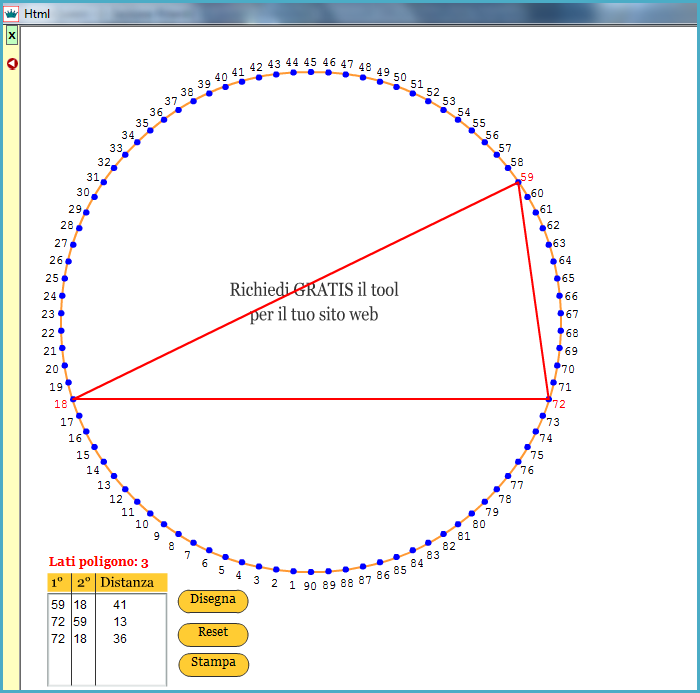Click the 'Html' window title text
Image resolution: width=700 pixels, height=693 pixels.
[37, 14]
